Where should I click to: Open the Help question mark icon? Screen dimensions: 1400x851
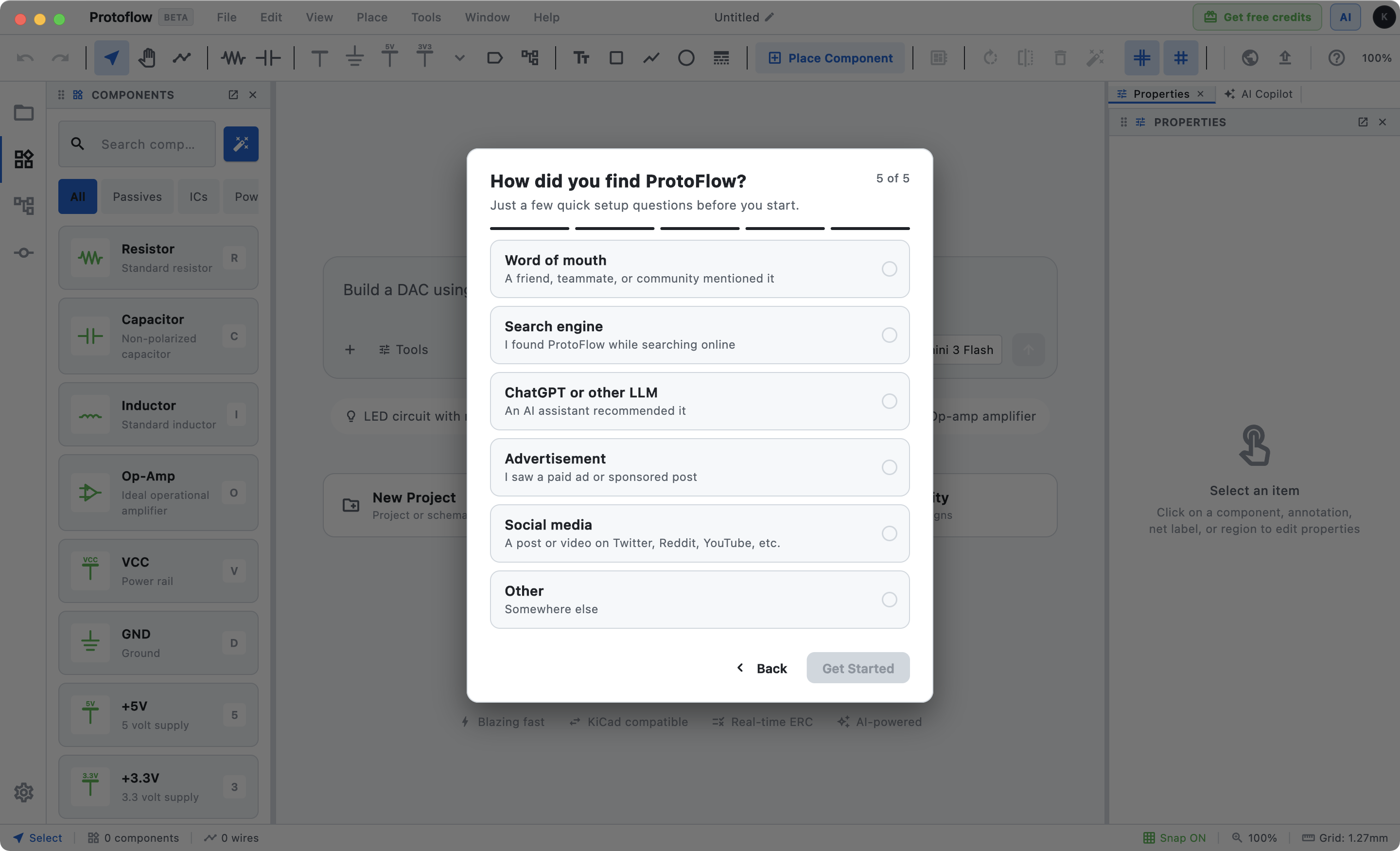click(x=1336, y=57)
